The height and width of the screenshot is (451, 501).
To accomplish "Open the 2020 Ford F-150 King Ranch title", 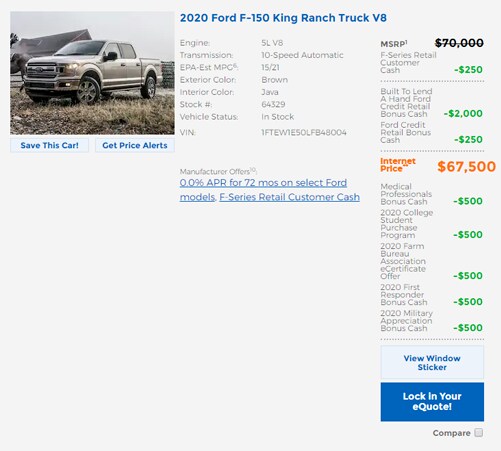I will tap(283, 18).
